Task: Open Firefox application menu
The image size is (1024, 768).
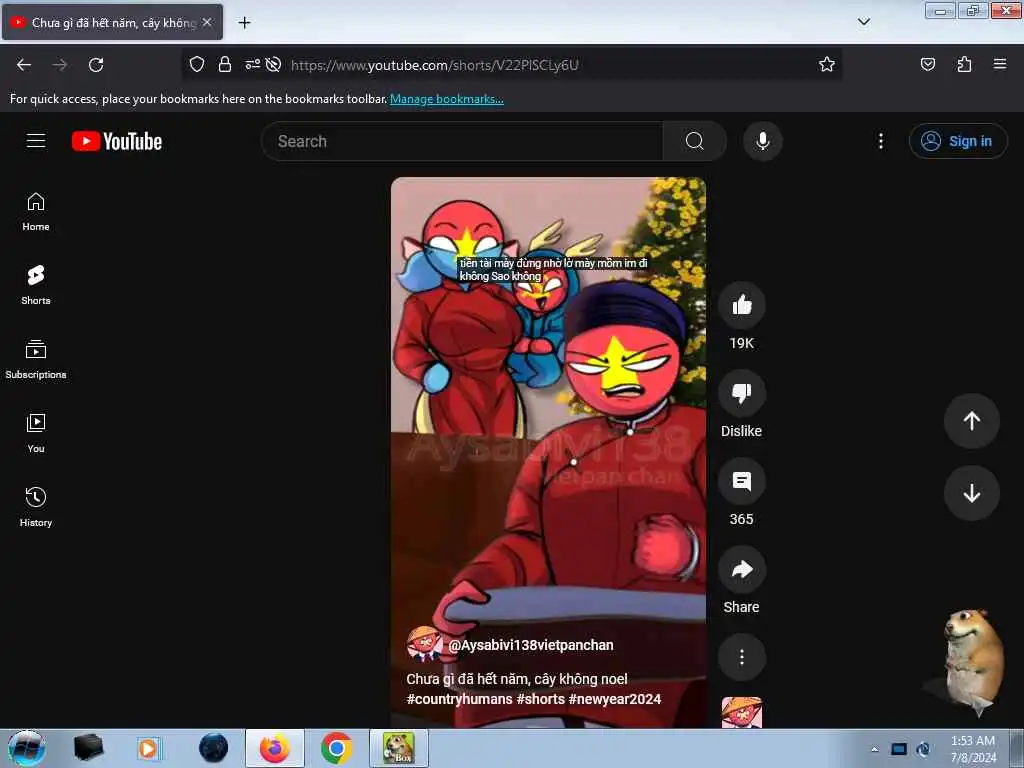Action: 1000,64
